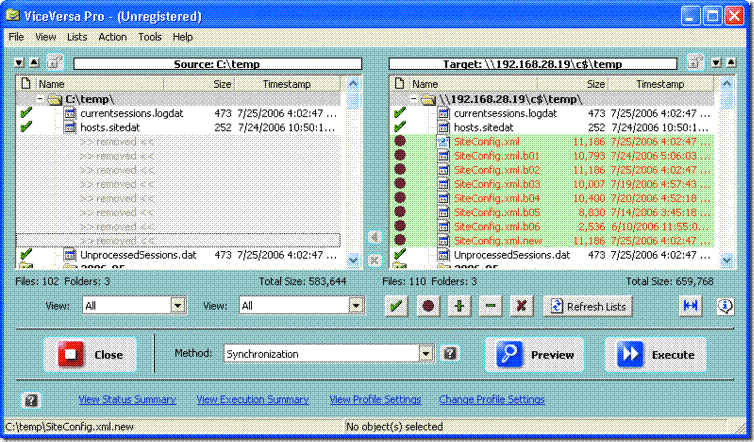
Task: Click the up triangle right of Target path
Action: (x=731, y=63)
